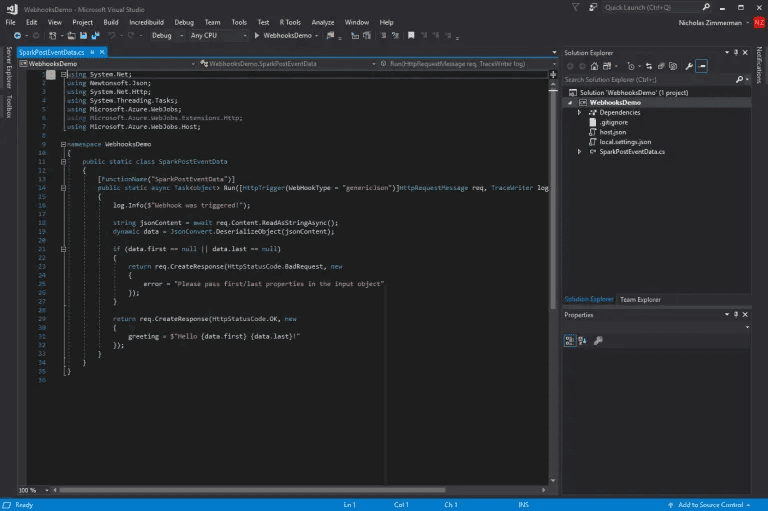The image size is (768, 511).
Task: Click the Property Pages wrench in Properties
Action: (x=598, y=340)
